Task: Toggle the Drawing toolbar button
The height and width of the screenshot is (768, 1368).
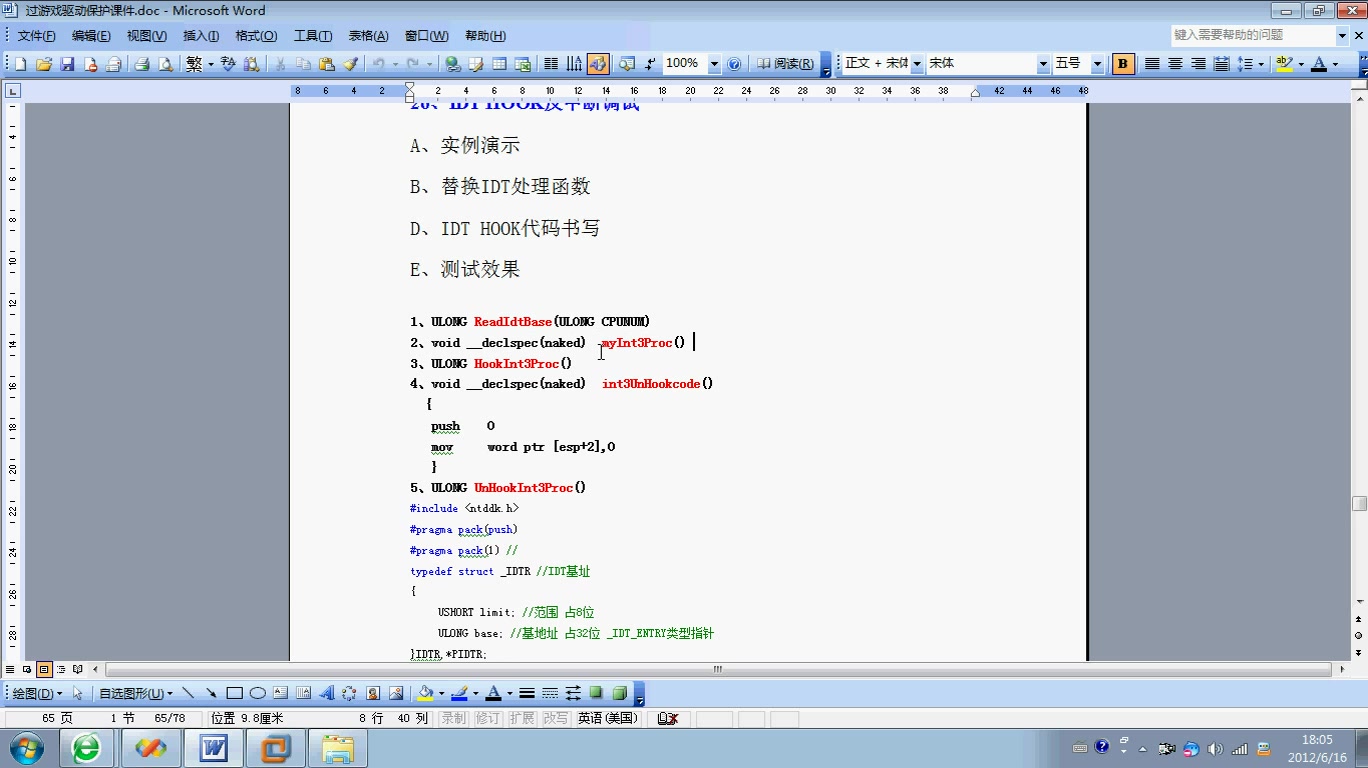Action: (598, 64)
